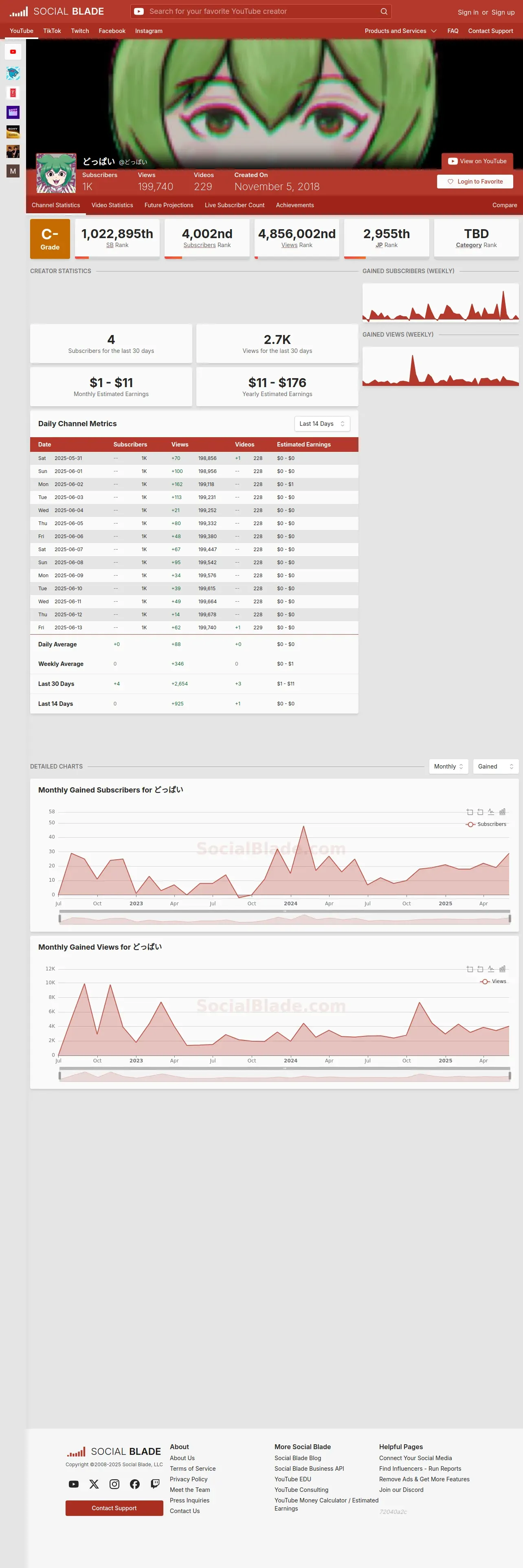Screen dimensions: 523x1568
Task: Open the brown M sidebar icon
Action: (13, 171)
